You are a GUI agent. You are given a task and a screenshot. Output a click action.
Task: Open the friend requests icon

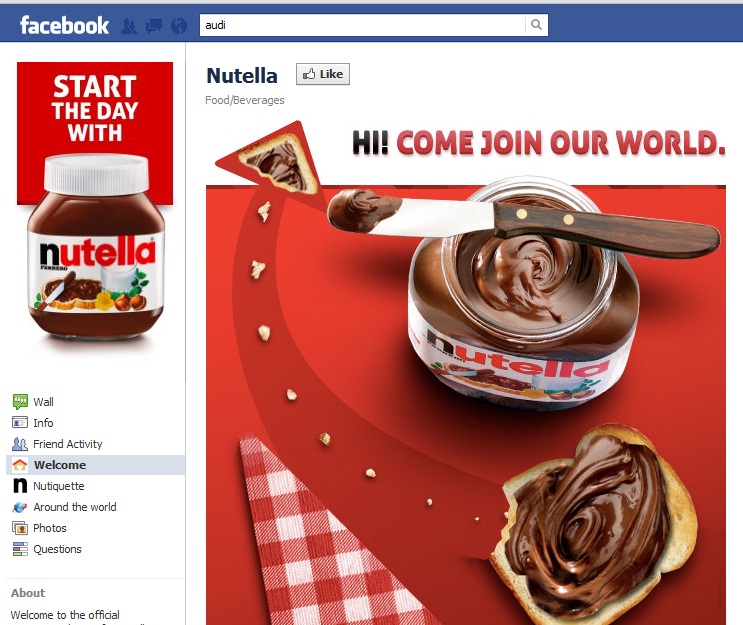click(128, 26)
